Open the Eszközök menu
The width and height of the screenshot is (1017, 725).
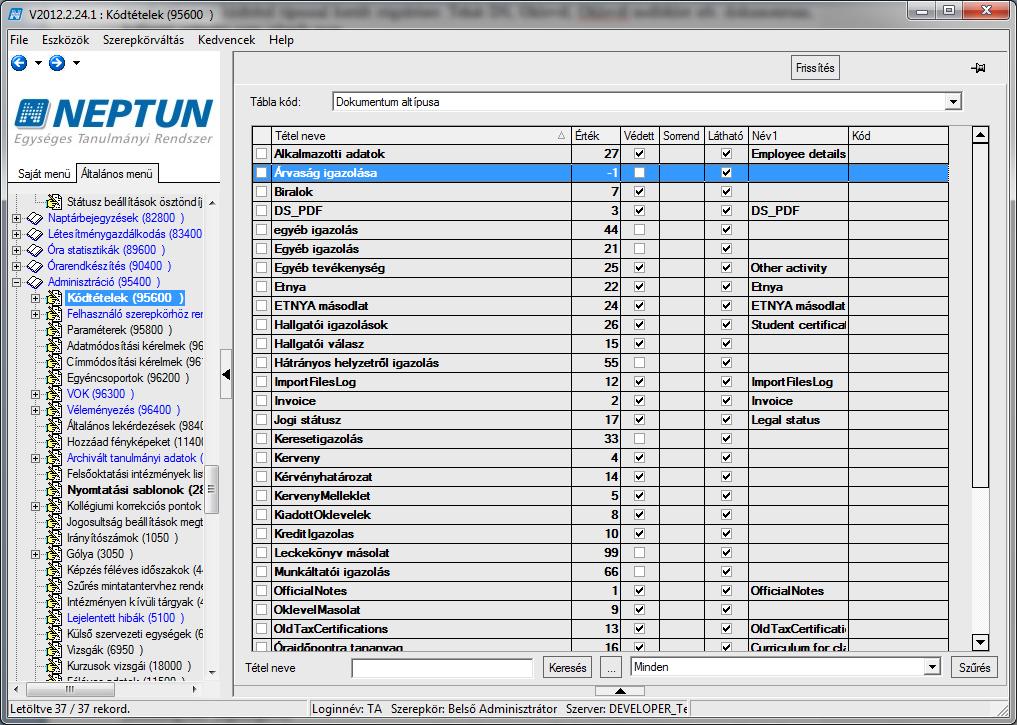click(x=66, y=40)
